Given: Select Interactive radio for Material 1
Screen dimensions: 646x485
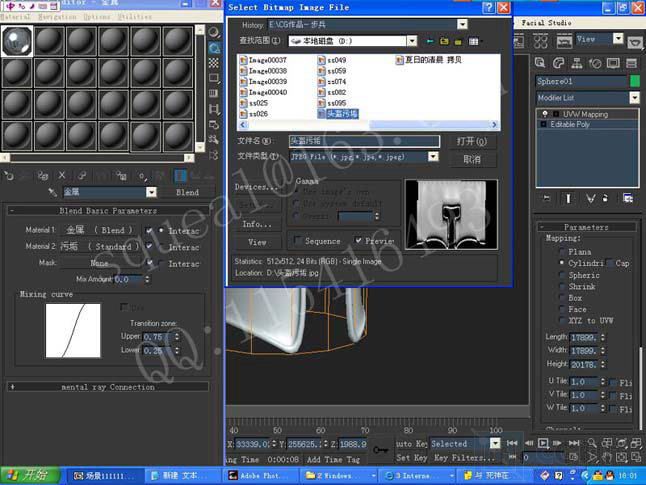Looking at the screenshot, I should (x=162, y=230).
